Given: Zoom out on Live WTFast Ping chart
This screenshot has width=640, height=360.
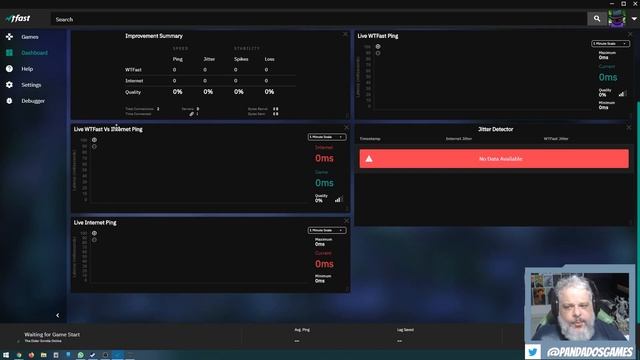Looking at the screenshot, I should pos(378,53).
